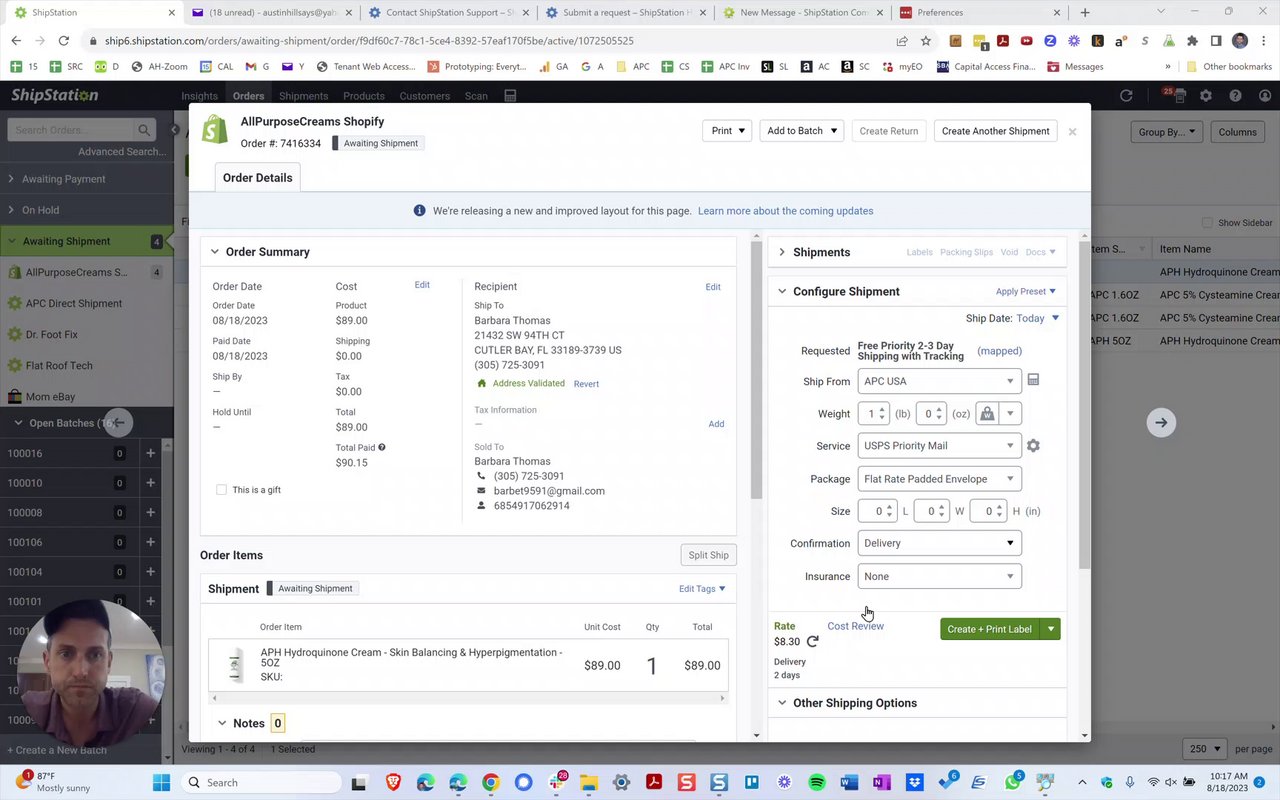
Task: Open the Windows Start menu
Action: pos(162,782)
